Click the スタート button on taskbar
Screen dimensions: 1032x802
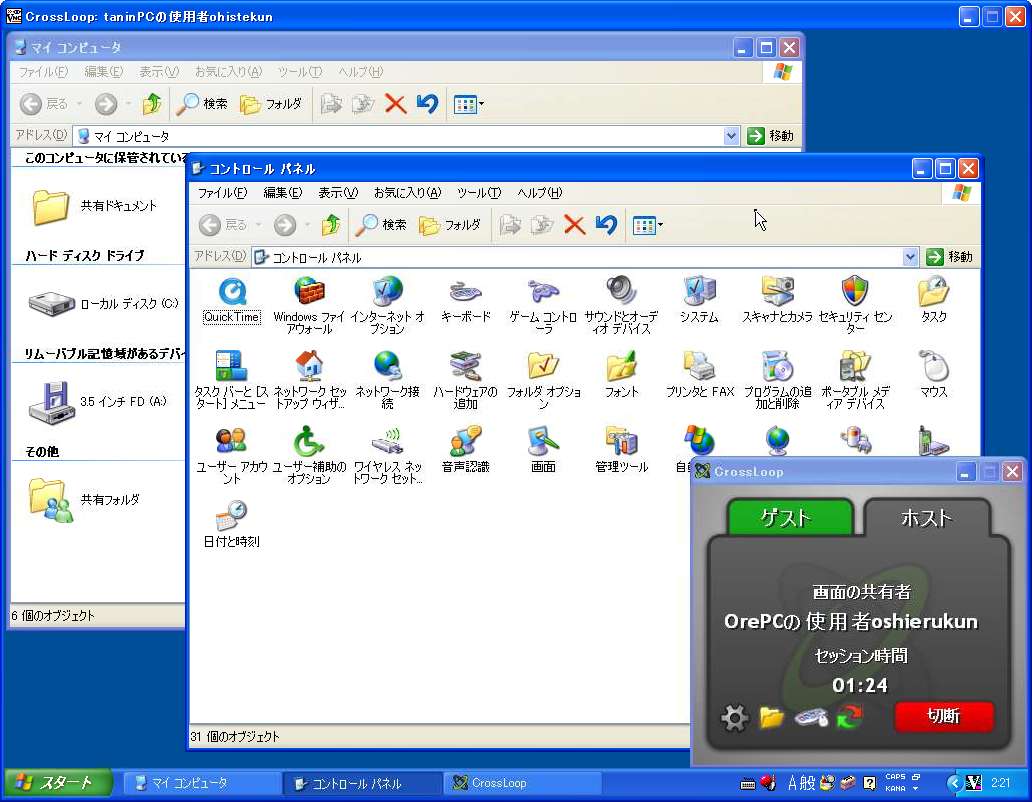point(57,783)
